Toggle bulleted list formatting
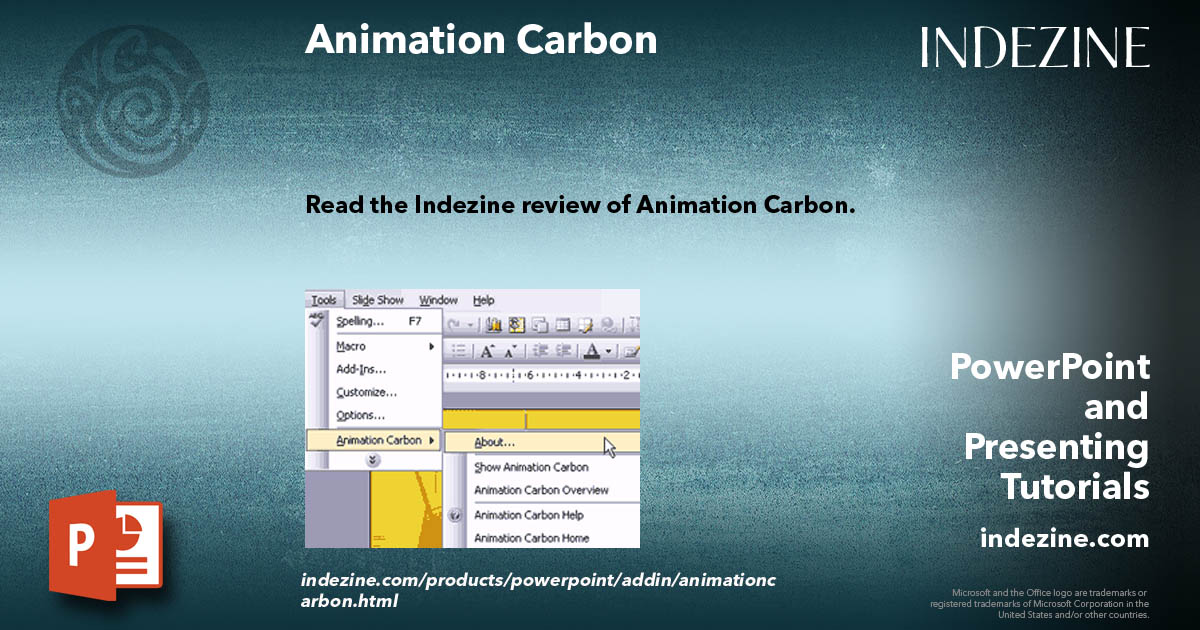 coord(458,348)
